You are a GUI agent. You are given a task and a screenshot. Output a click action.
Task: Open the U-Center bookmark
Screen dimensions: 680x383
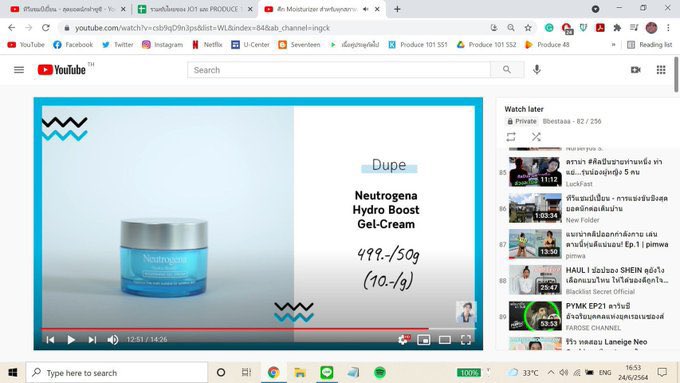(250, 45)
